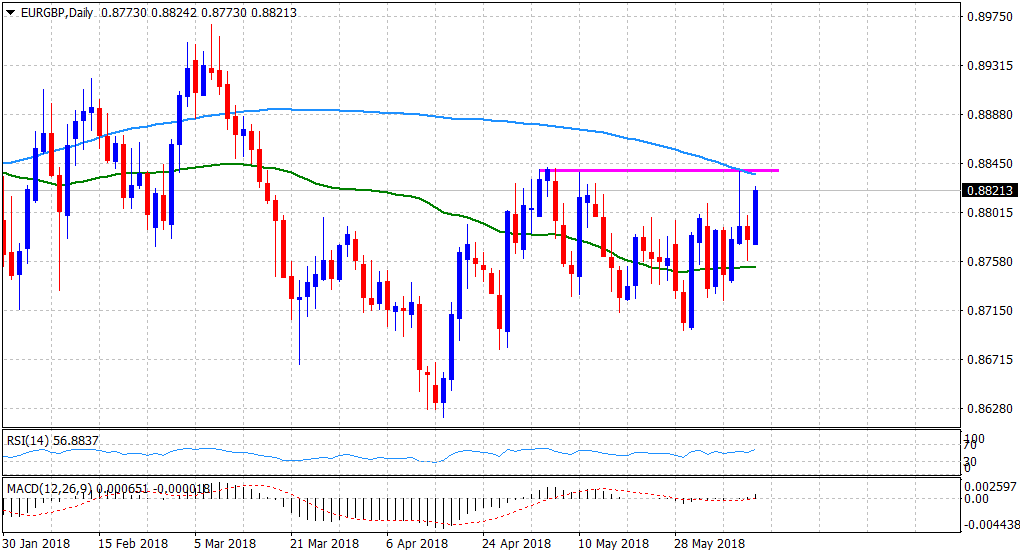Viewport: 1020px width, 556px height.
Task: Click the latest blue candlestick on the chart
Action: tap(756, 216)
